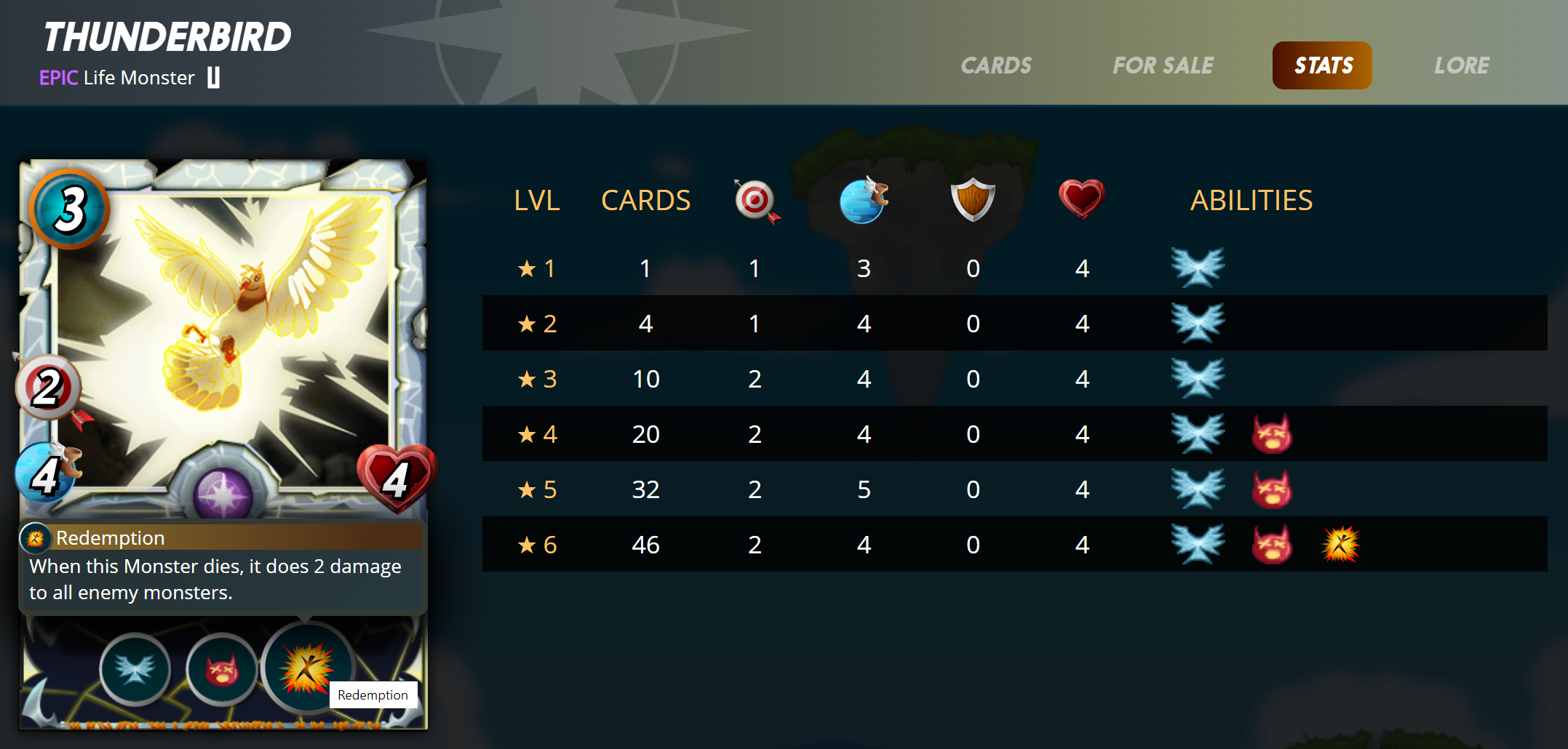The height and width of the screenshot is (749, 1568).
Task: Click the speed globe icon column header
Action: [x=864, y=200]
